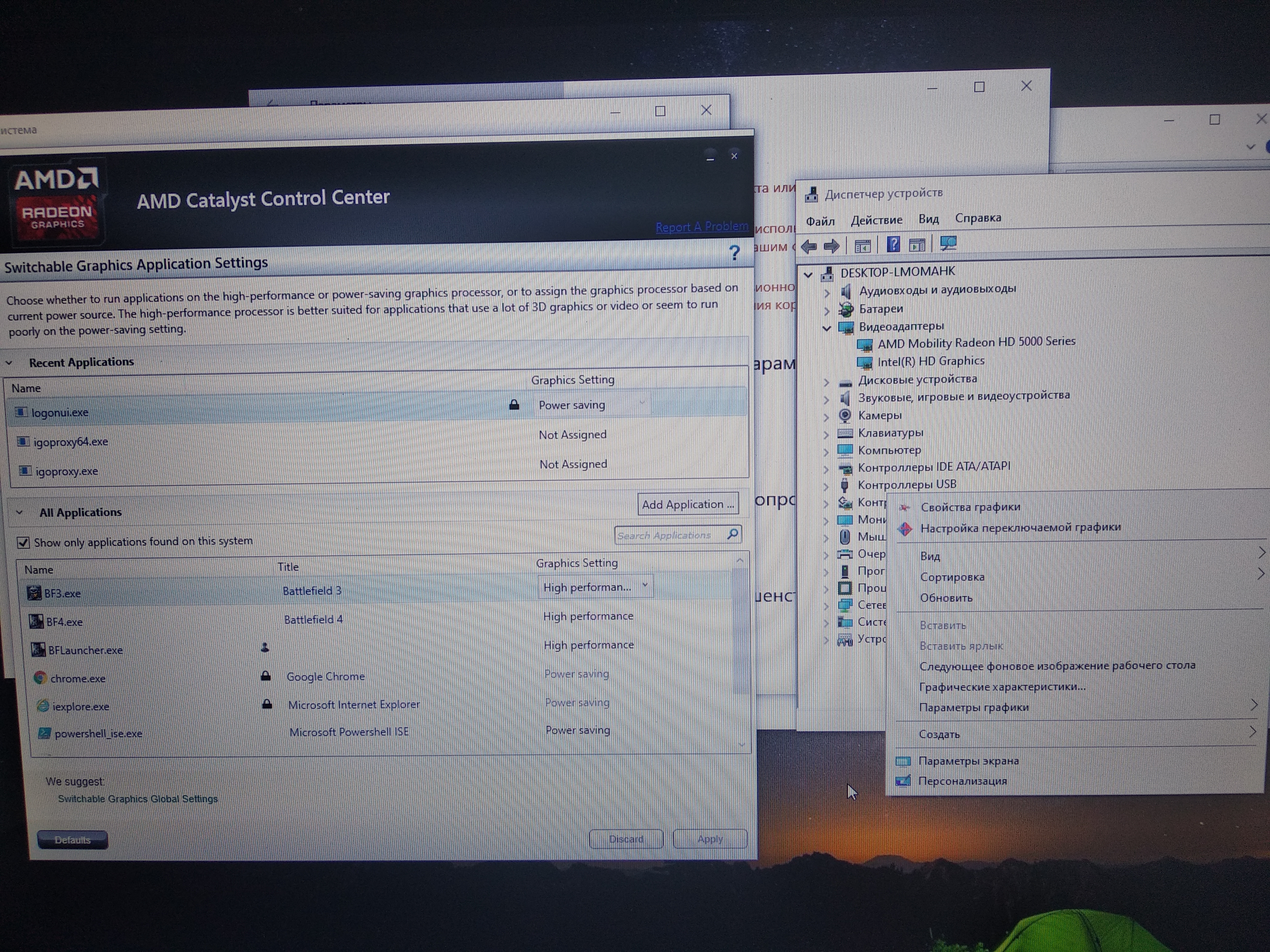The width and height of the screenshot is (1270, 952).
Task: Click the Параметры экрана icon in context menu
Action: (x=903, y=762)
